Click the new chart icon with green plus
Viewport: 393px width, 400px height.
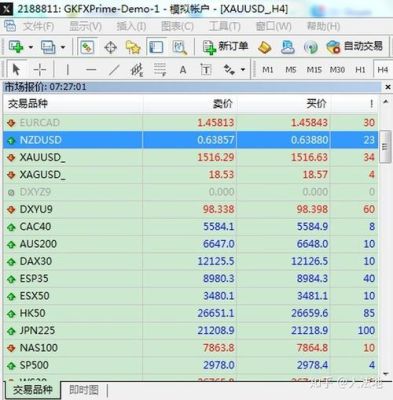pyautogui.click(x=16, y=47)
